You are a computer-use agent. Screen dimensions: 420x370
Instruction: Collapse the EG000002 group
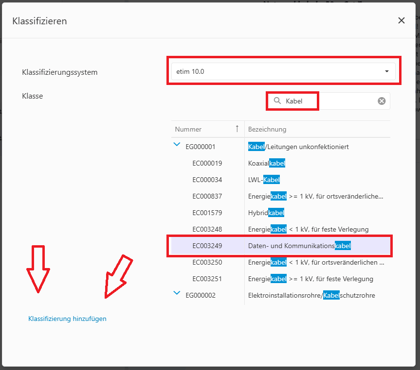(x=177, y=293)
